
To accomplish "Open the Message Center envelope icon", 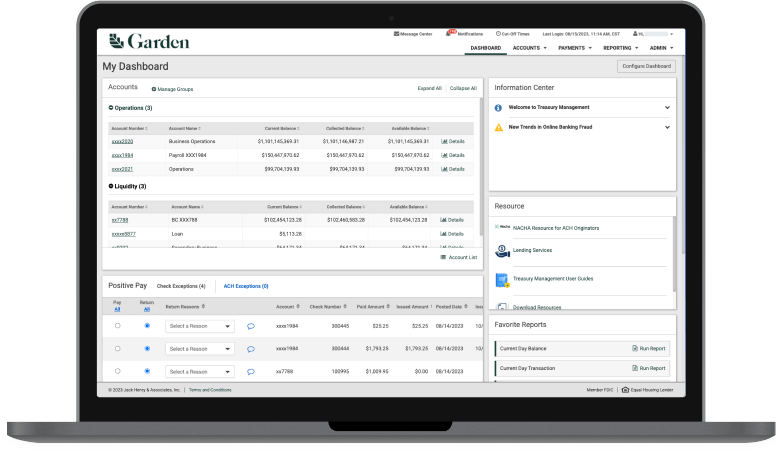I will 396,33.
